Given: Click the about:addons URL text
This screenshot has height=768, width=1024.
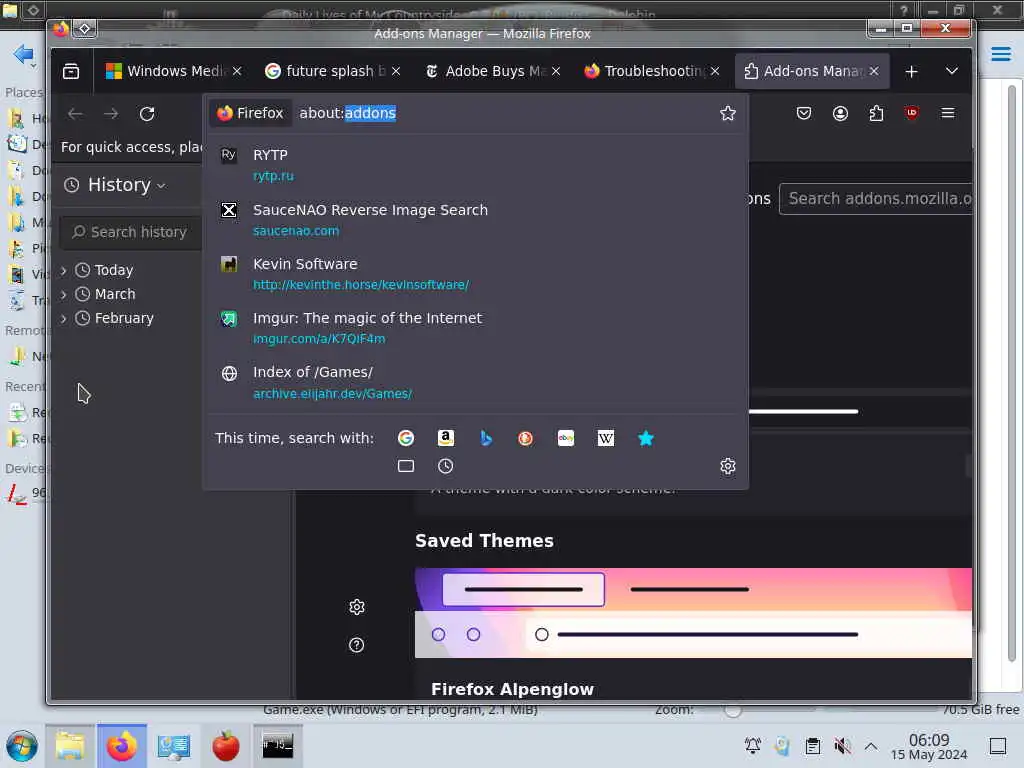Looking at the screenshot, I should click(347, 114).
